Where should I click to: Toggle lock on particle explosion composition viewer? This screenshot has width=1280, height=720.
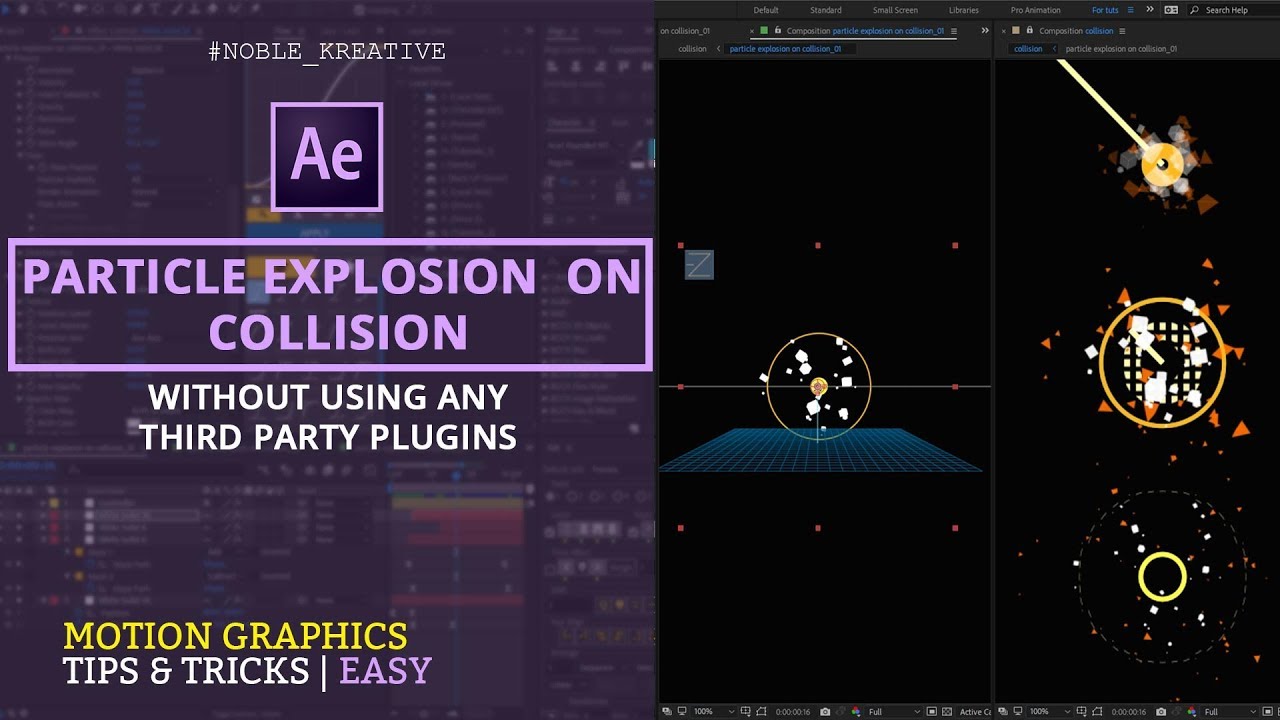click(777, 31)
